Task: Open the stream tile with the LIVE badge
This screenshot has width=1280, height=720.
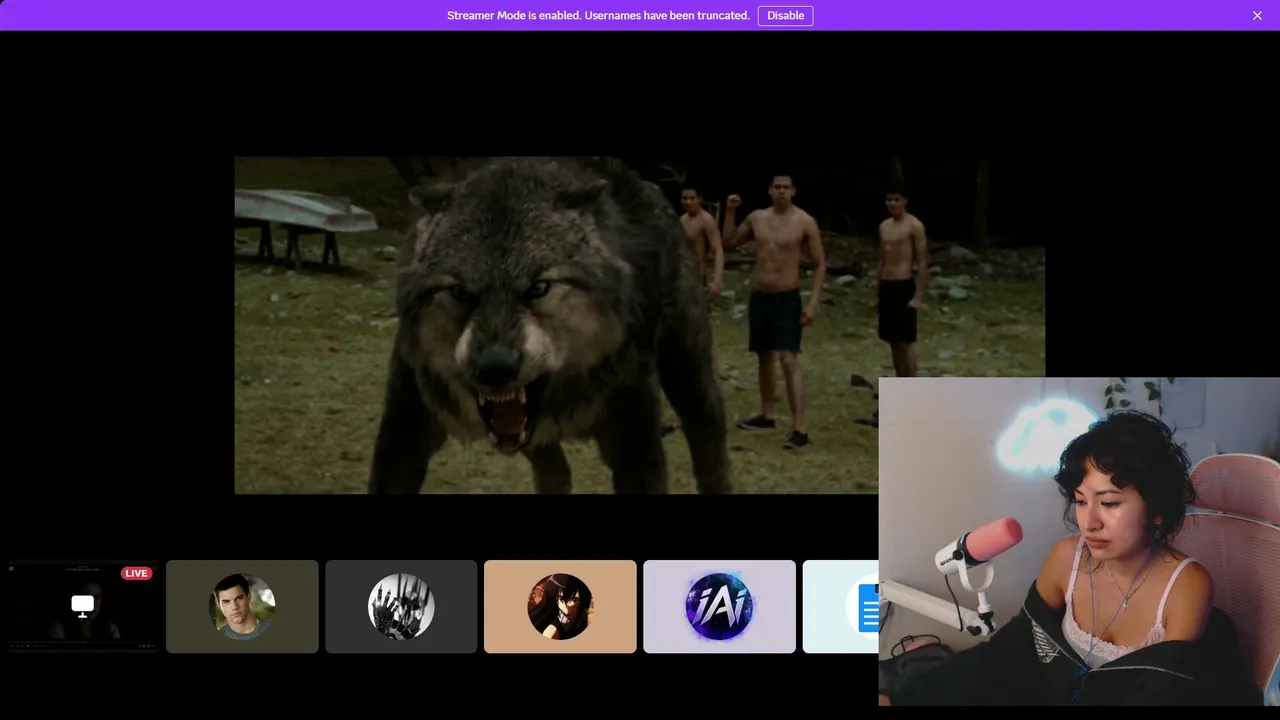Action: coord(83,606)
